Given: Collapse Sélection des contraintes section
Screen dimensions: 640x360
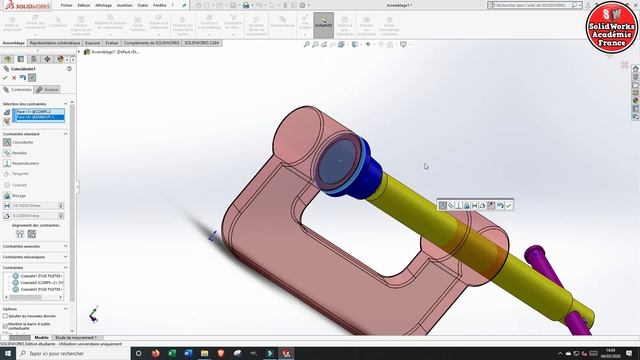Looking at the screenshot, I should point(66,104).
